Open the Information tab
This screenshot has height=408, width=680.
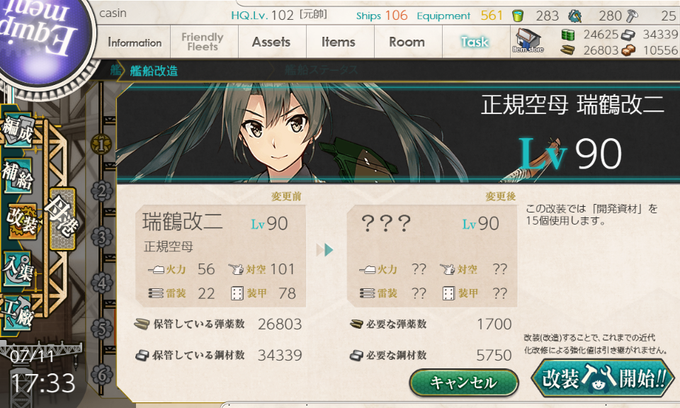pyautogui.click(x=134, y=42)
